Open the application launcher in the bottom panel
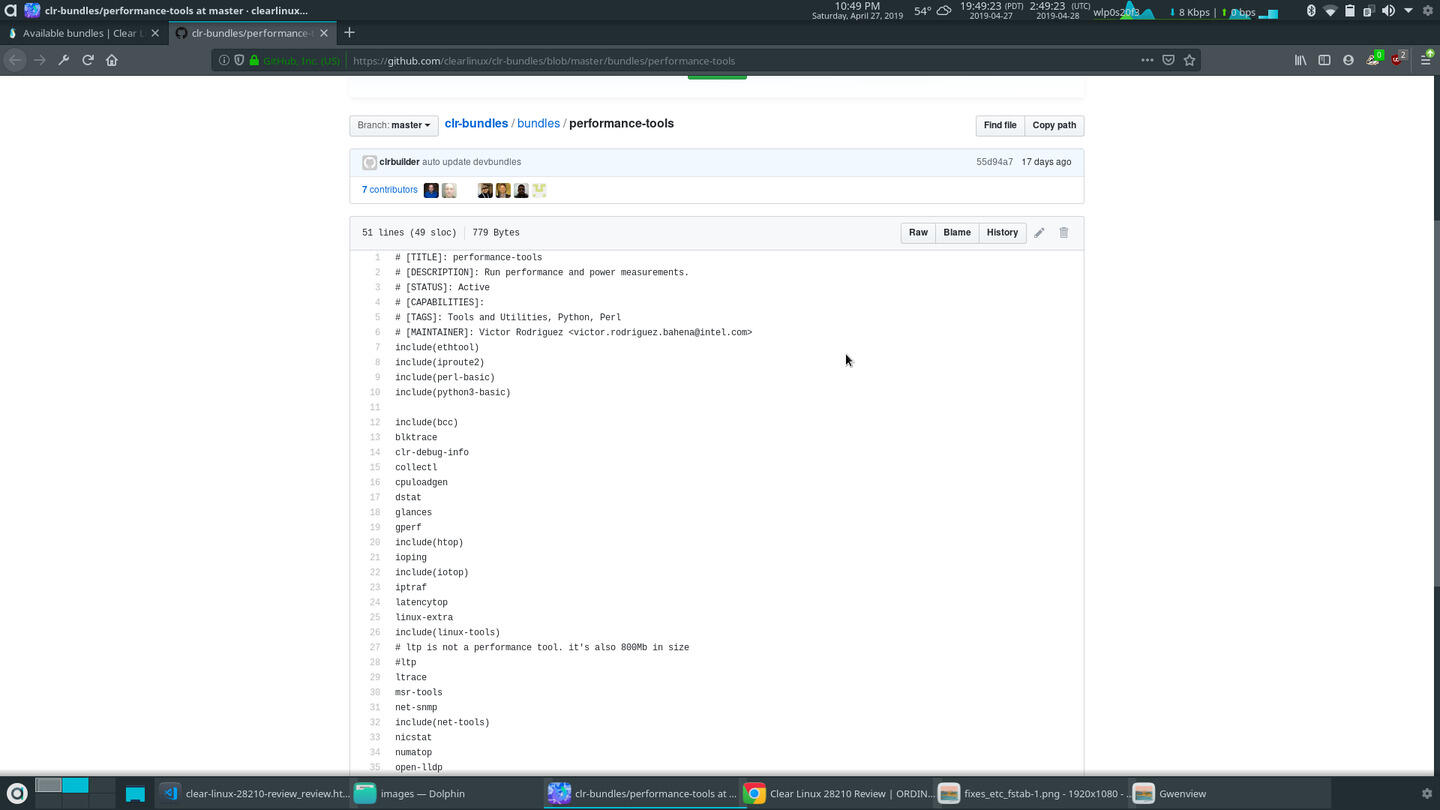The width and height of the screenshot is (1440, 810). pyautogui.click(x=16, y=793)
